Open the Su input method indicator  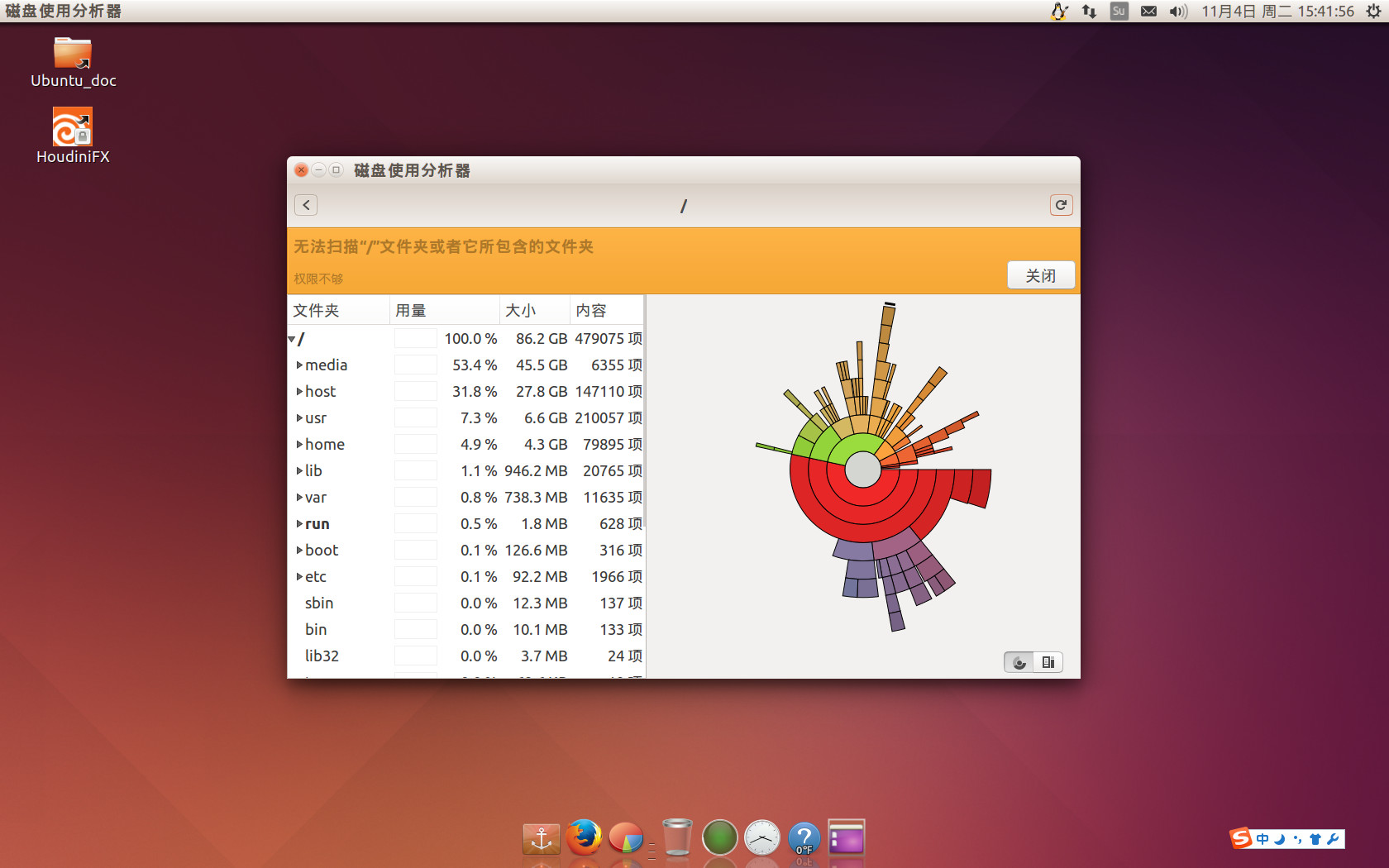tap(1119, 11)
